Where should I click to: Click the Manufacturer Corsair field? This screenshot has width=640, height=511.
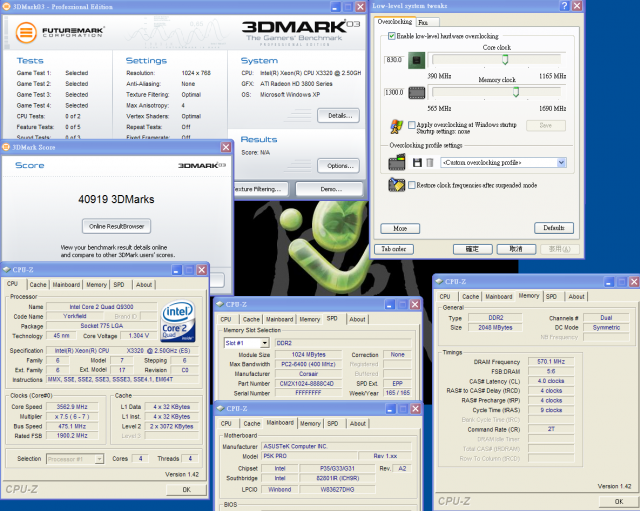click(308, 374)
